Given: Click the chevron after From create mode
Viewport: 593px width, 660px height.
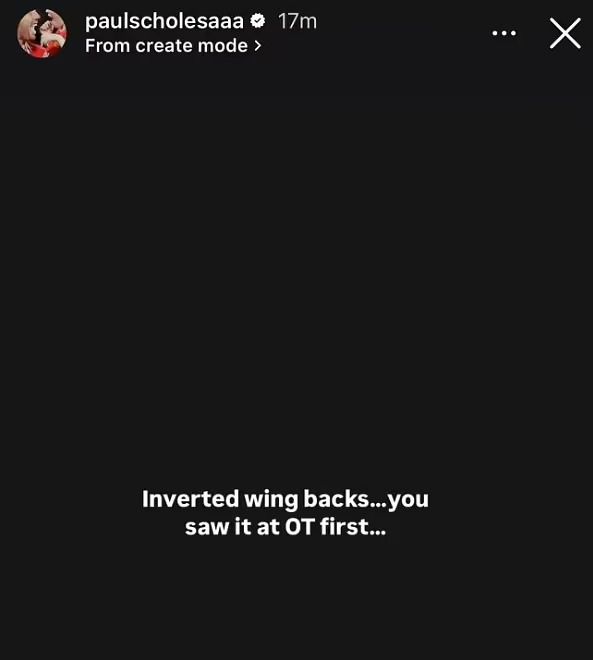Looking at the screenshot, I should click(x=258, y=45).
